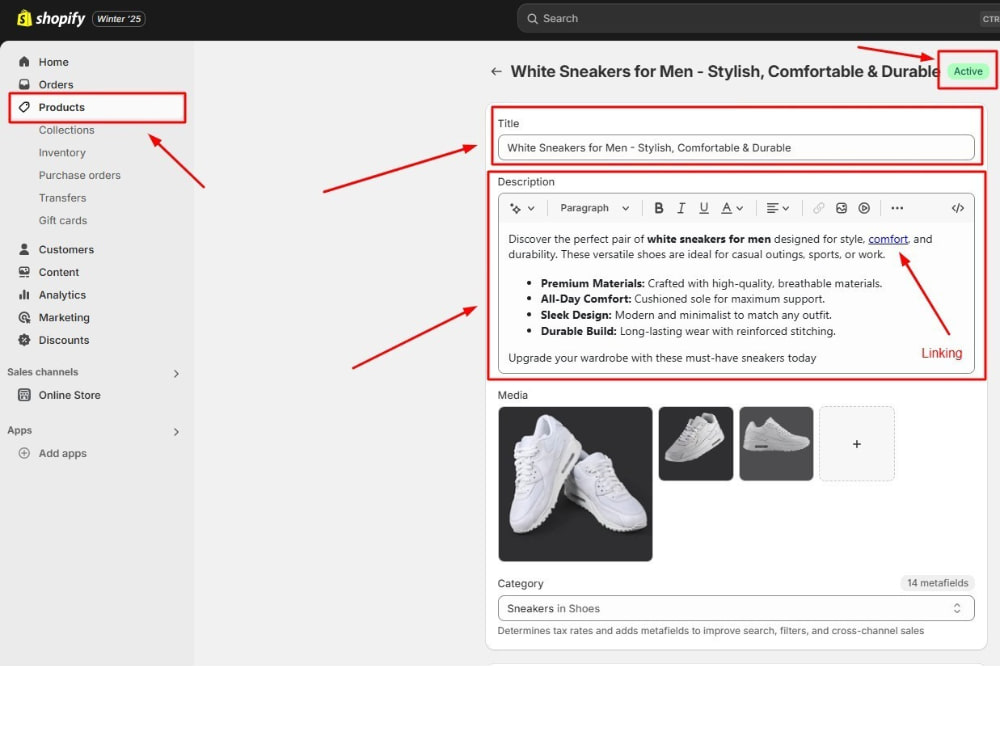
Task: Open the Collections submenu item
Action: tap(66, 130)
